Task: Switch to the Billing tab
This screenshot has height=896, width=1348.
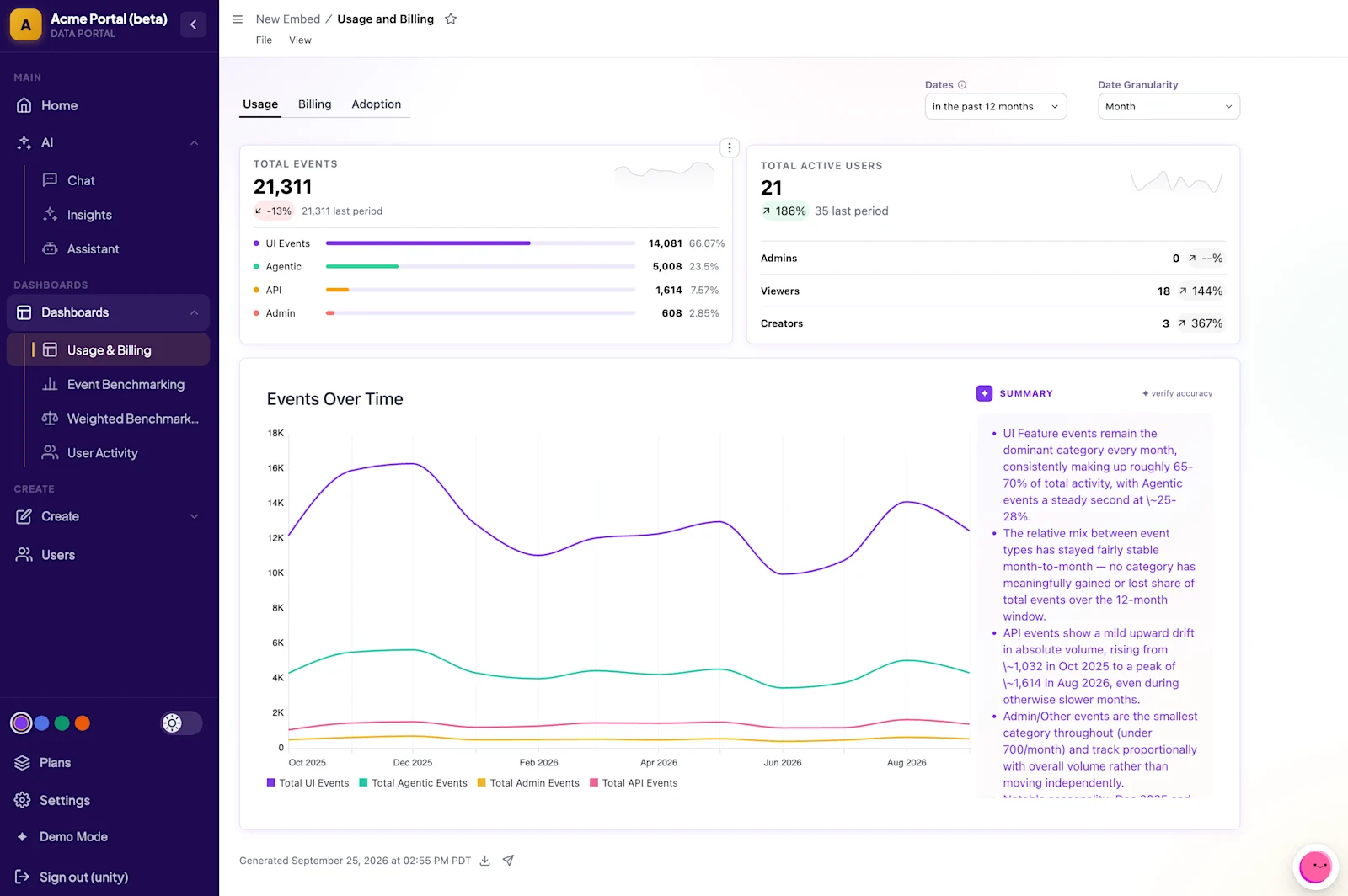Action: pyautogui.click(x=314, y=104)
